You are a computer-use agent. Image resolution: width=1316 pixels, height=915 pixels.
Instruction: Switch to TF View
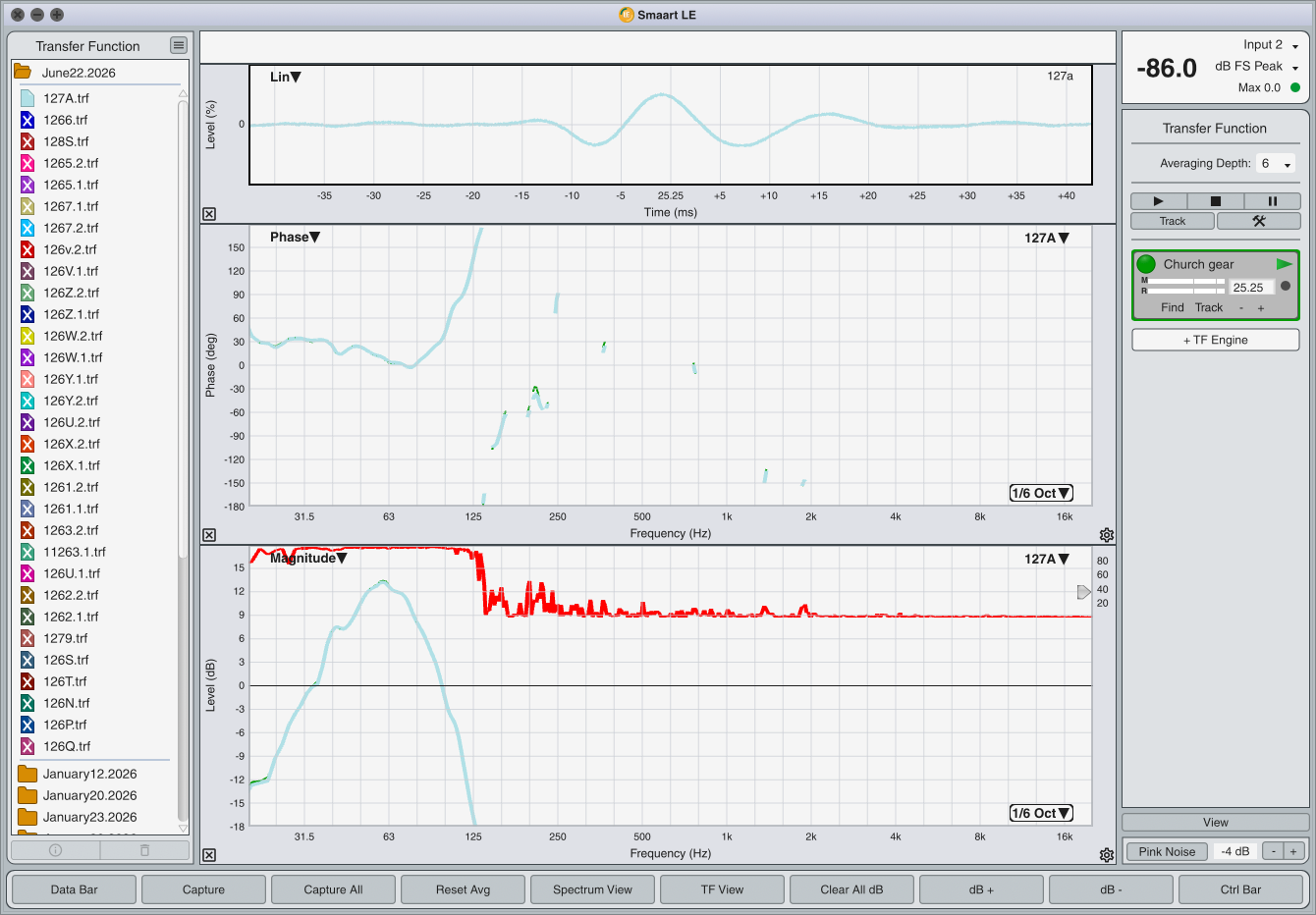click(x=722, y=889)
